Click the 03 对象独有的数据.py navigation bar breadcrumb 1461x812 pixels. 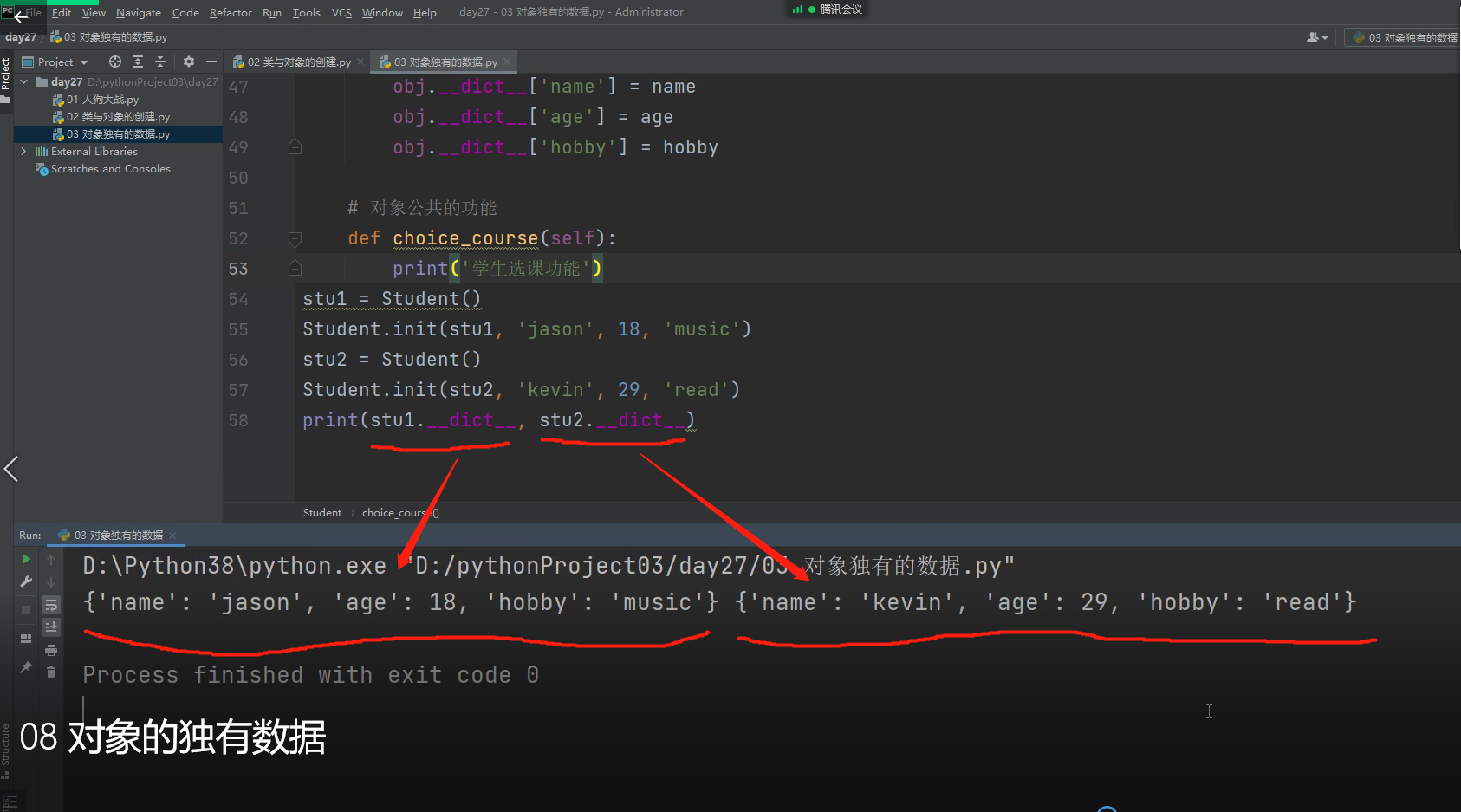click(x=108, y=37)
